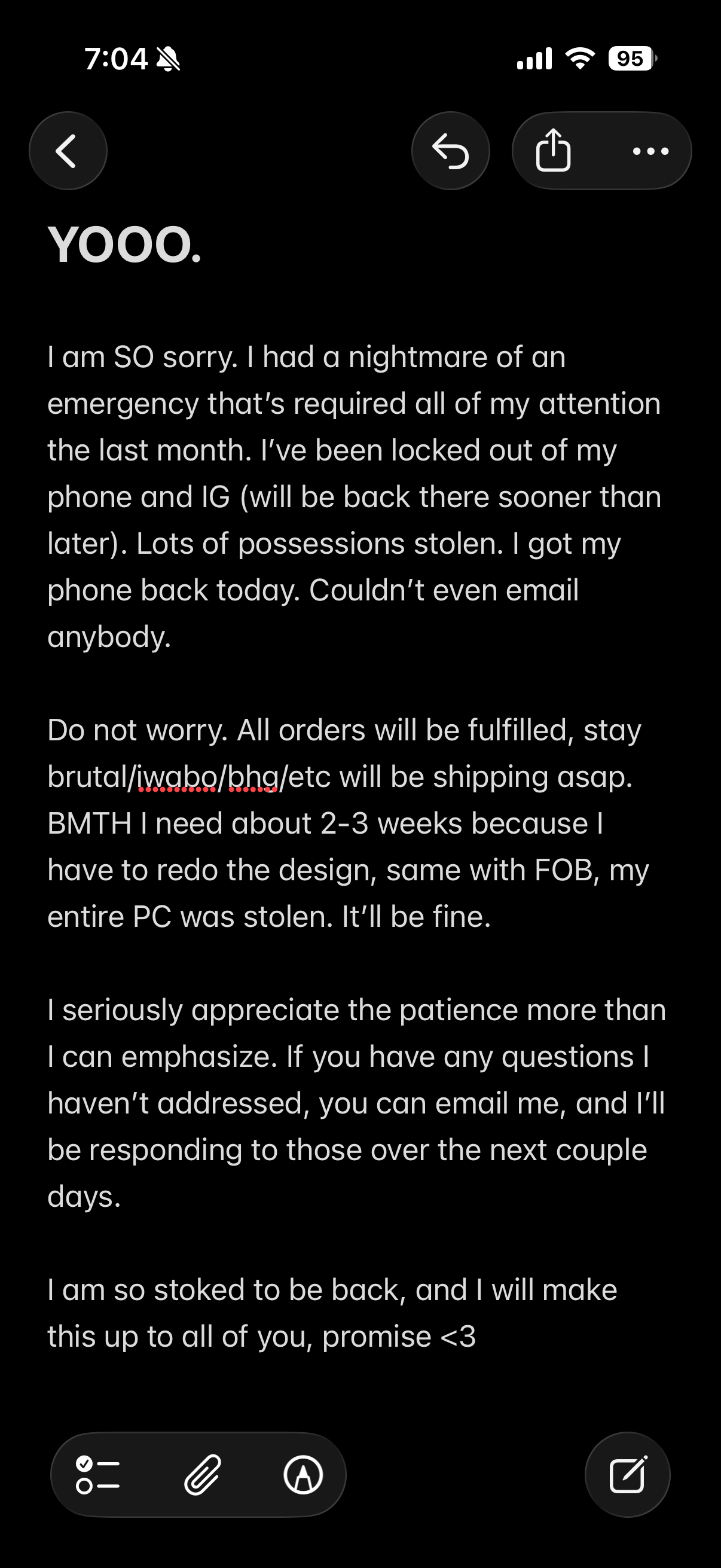Screen dimensions: 721x1568
Task: Tap the "I am SO sorry" paragraph
Action: tap(353, 497)
